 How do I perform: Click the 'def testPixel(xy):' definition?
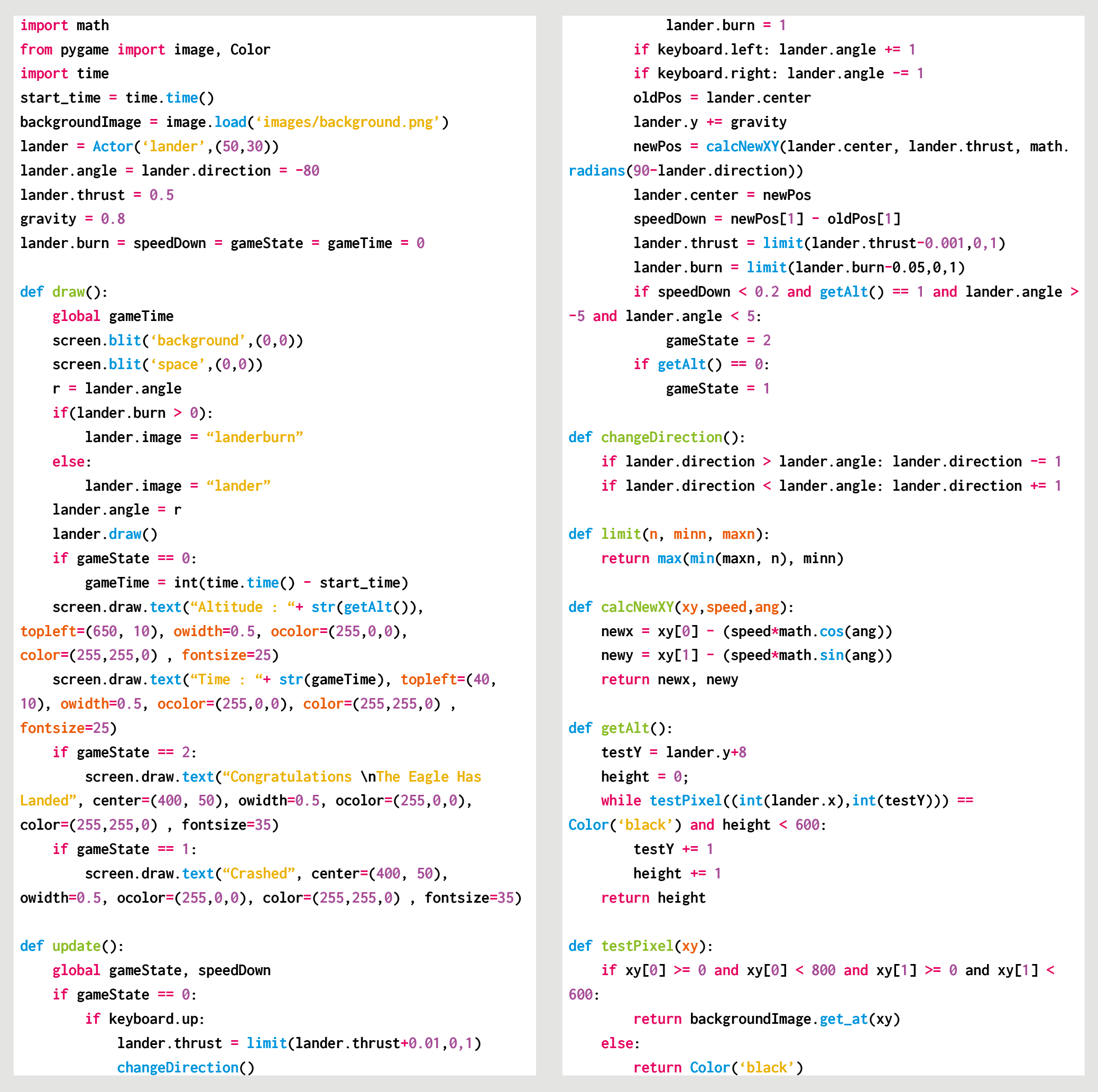[x=641, y=946]
